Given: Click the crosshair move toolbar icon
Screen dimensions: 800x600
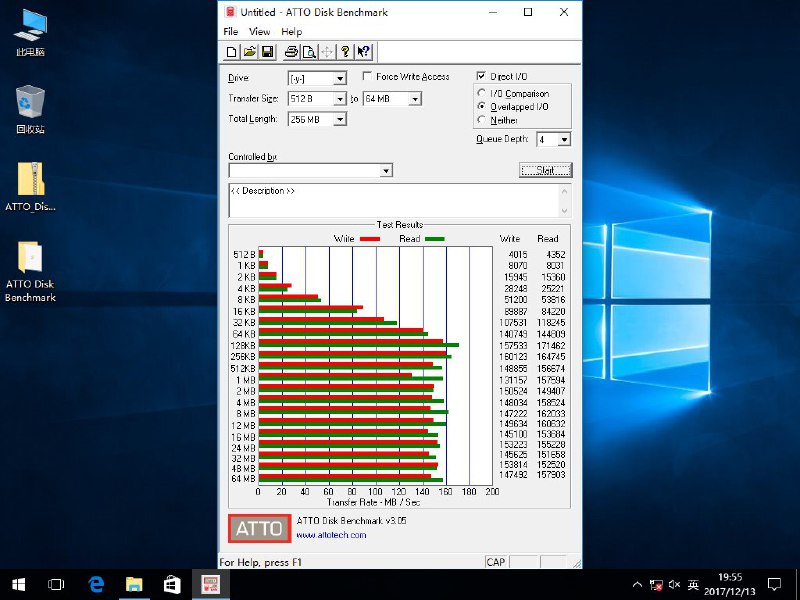Looking at the screenshot, I should [327, 52].
